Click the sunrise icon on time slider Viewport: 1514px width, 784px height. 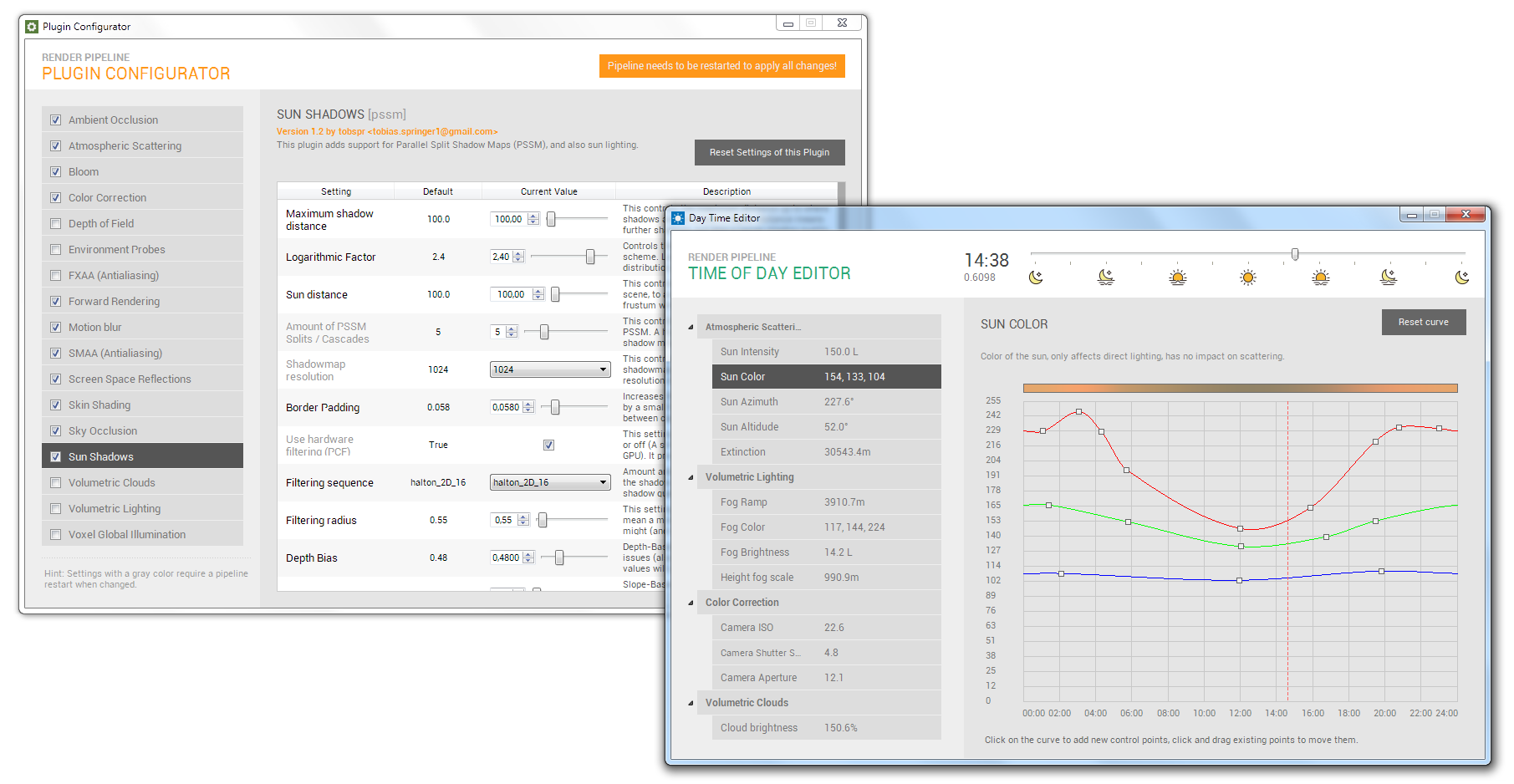click(x=1177, y=277)
